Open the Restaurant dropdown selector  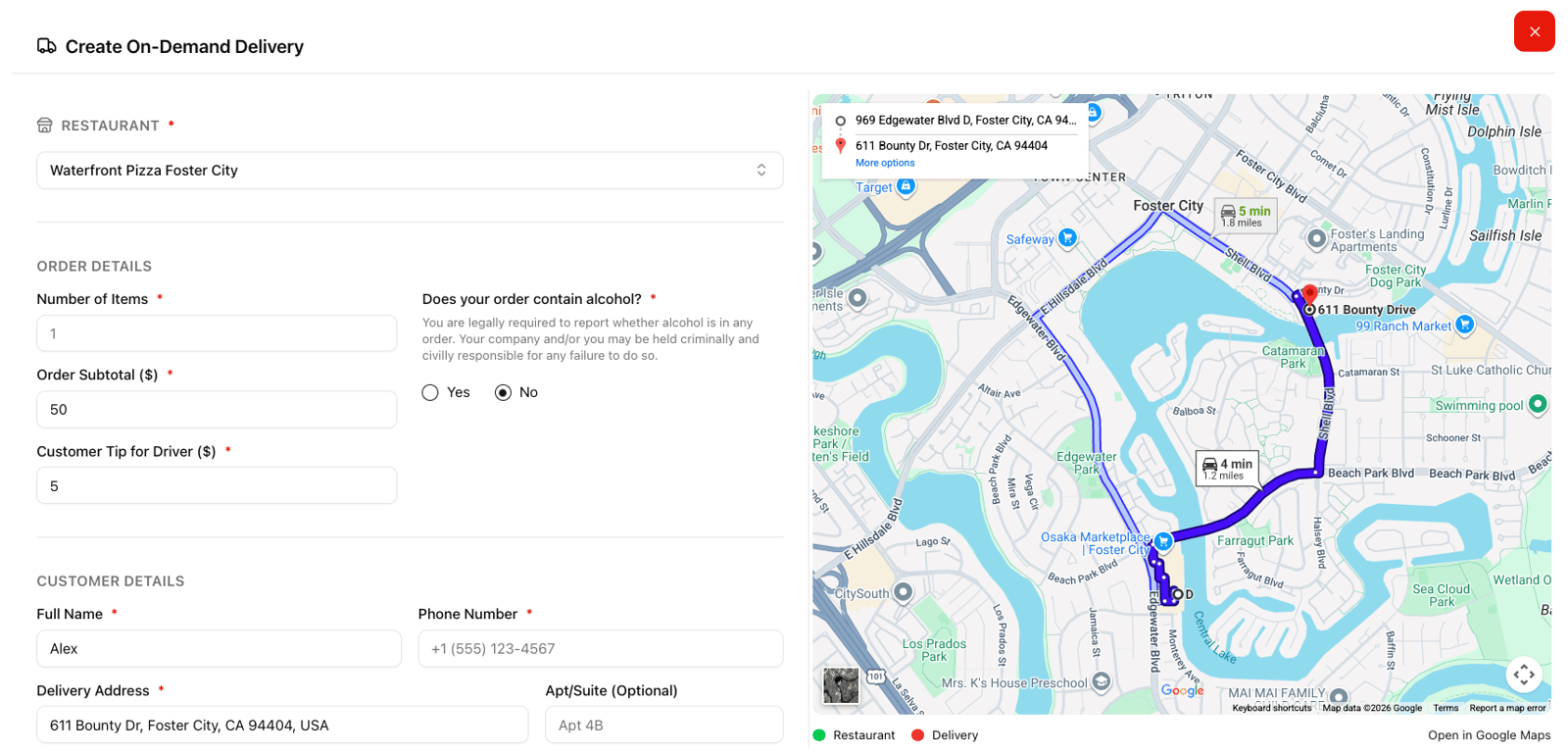tap(410, 171)
